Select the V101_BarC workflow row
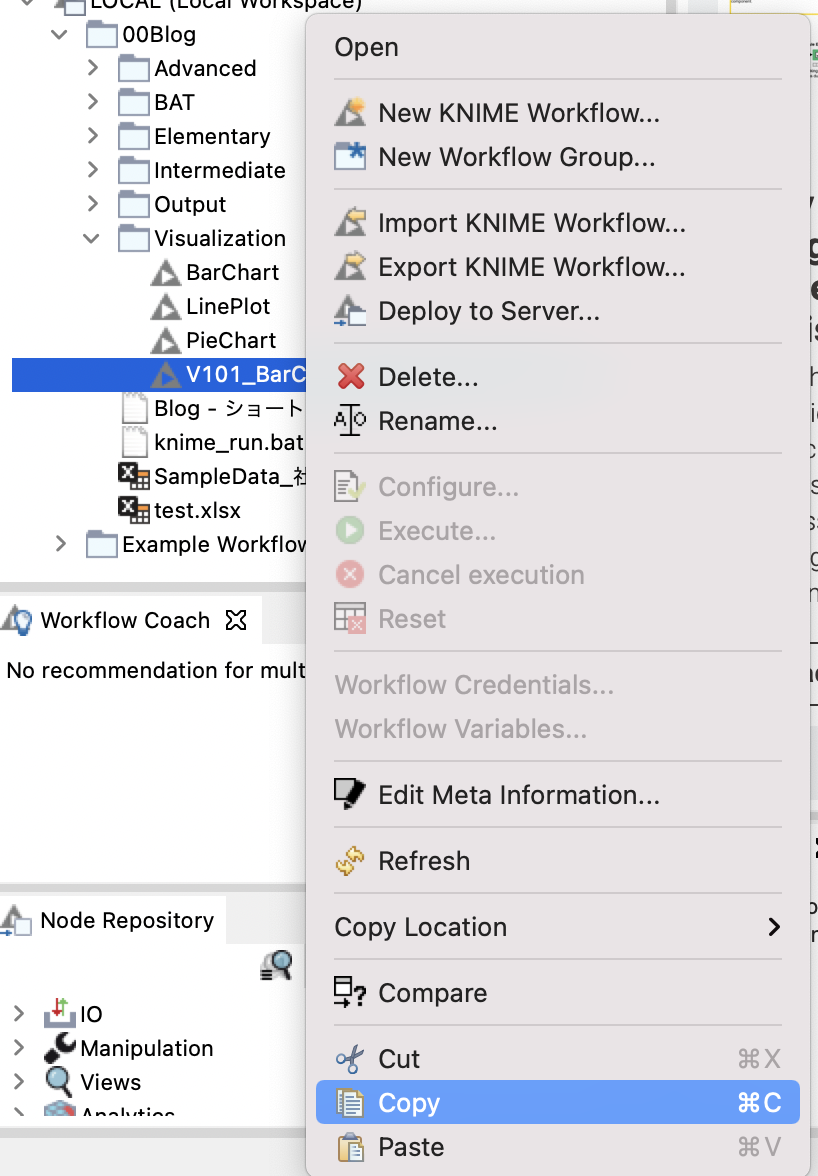The image size is (818, 1176). pyautogui.click(x=160, y=374)
